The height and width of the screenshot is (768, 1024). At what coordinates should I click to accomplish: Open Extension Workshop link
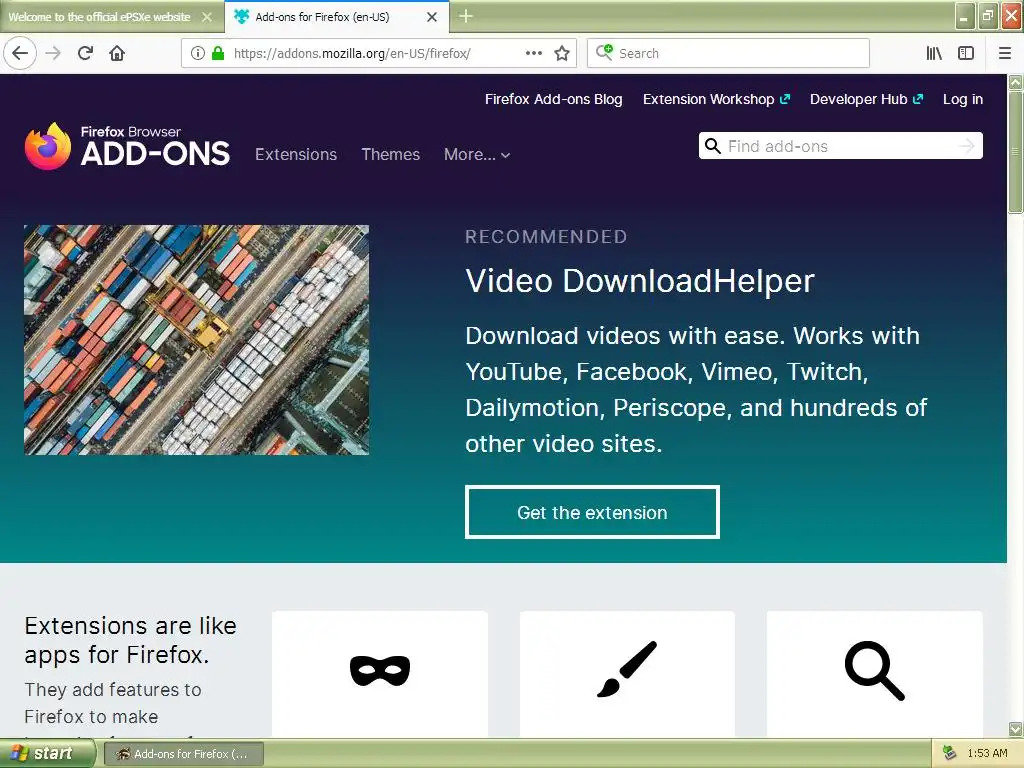click(716, 99)
